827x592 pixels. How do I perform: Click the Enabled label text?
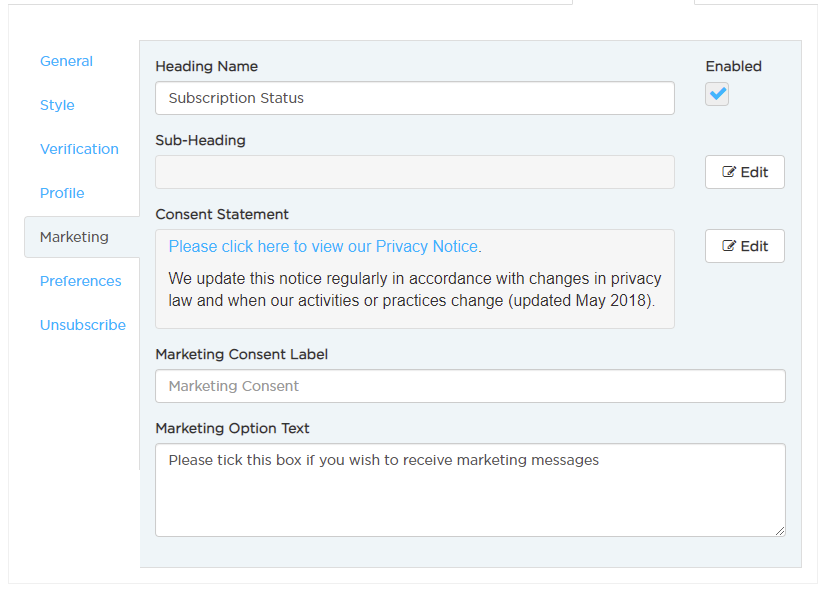click(734, 66)
